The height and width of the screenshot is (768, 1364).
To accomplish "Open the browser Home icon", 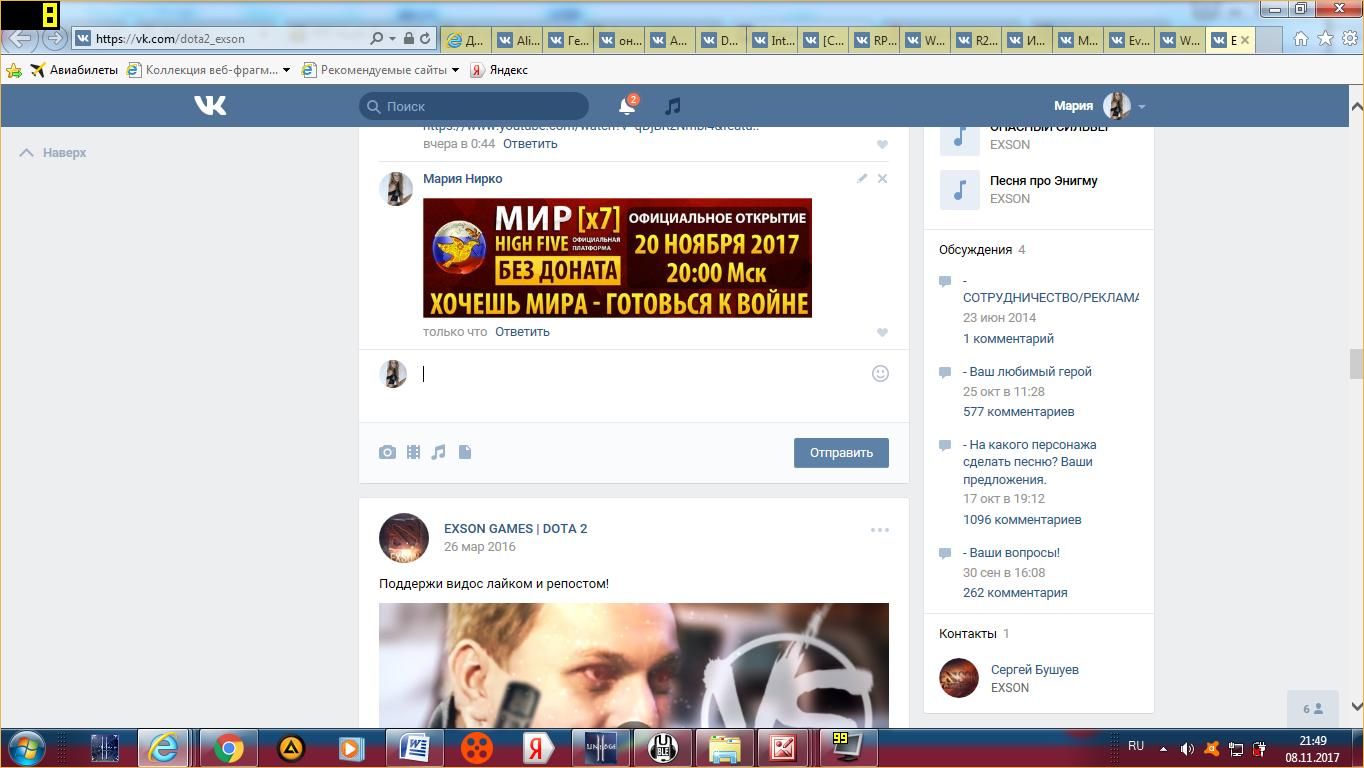I will (x=1300, y=38).
